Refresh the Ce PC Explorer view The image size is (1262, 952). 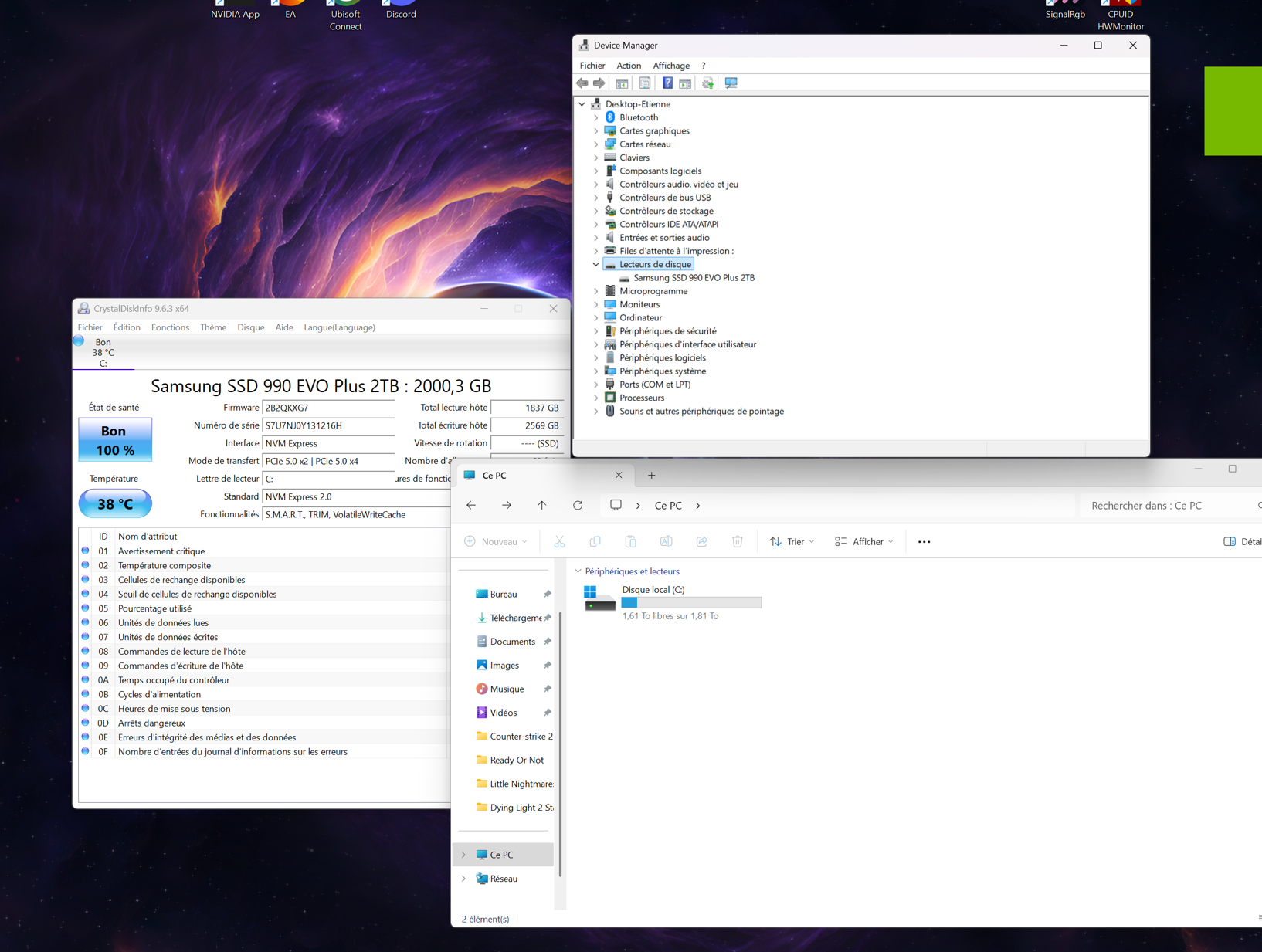point(578,506)
